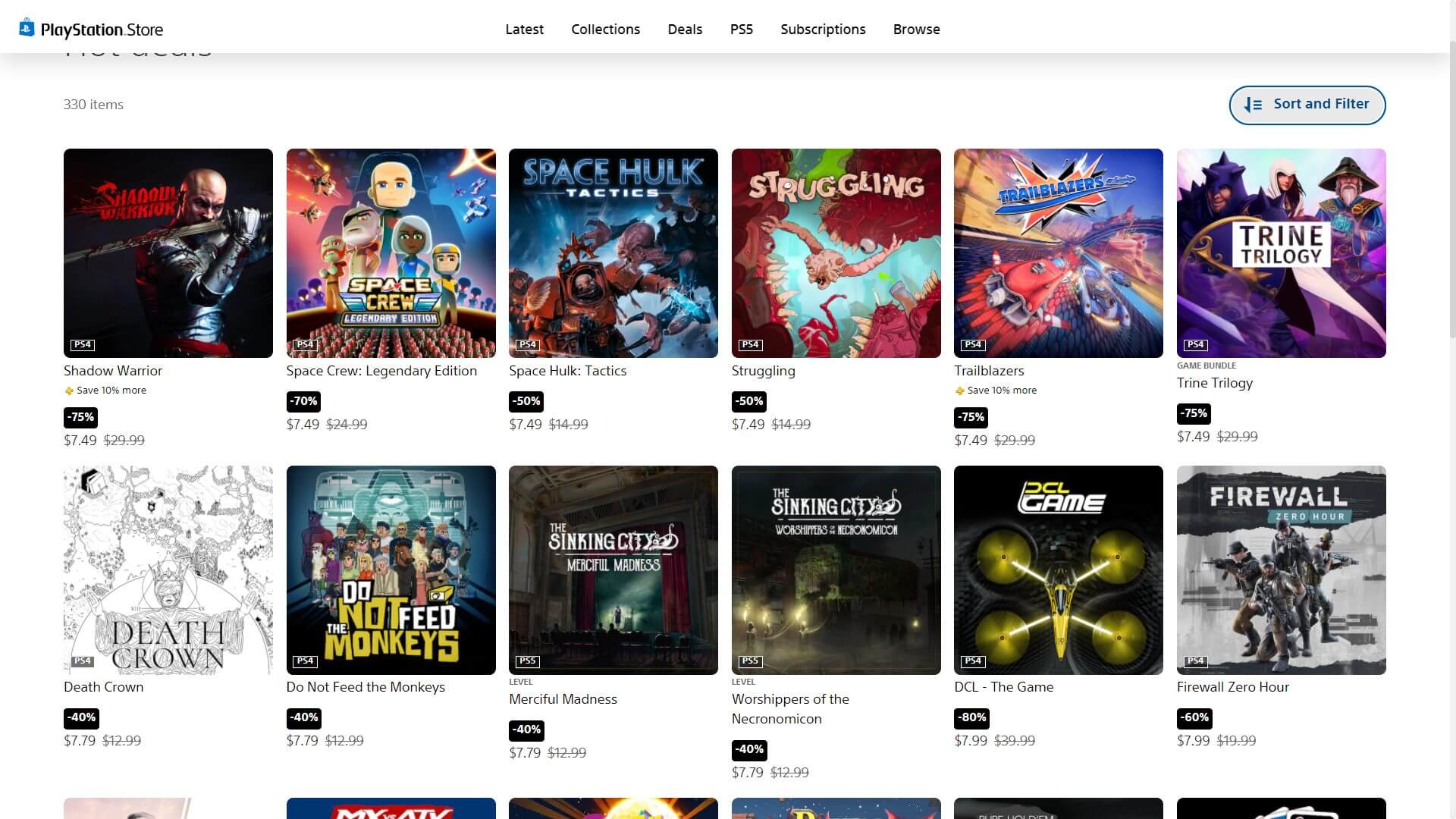Viewport: 1456px width, 819px height.
Task: Open the Subscriptions menu
Action: (823, 29)
